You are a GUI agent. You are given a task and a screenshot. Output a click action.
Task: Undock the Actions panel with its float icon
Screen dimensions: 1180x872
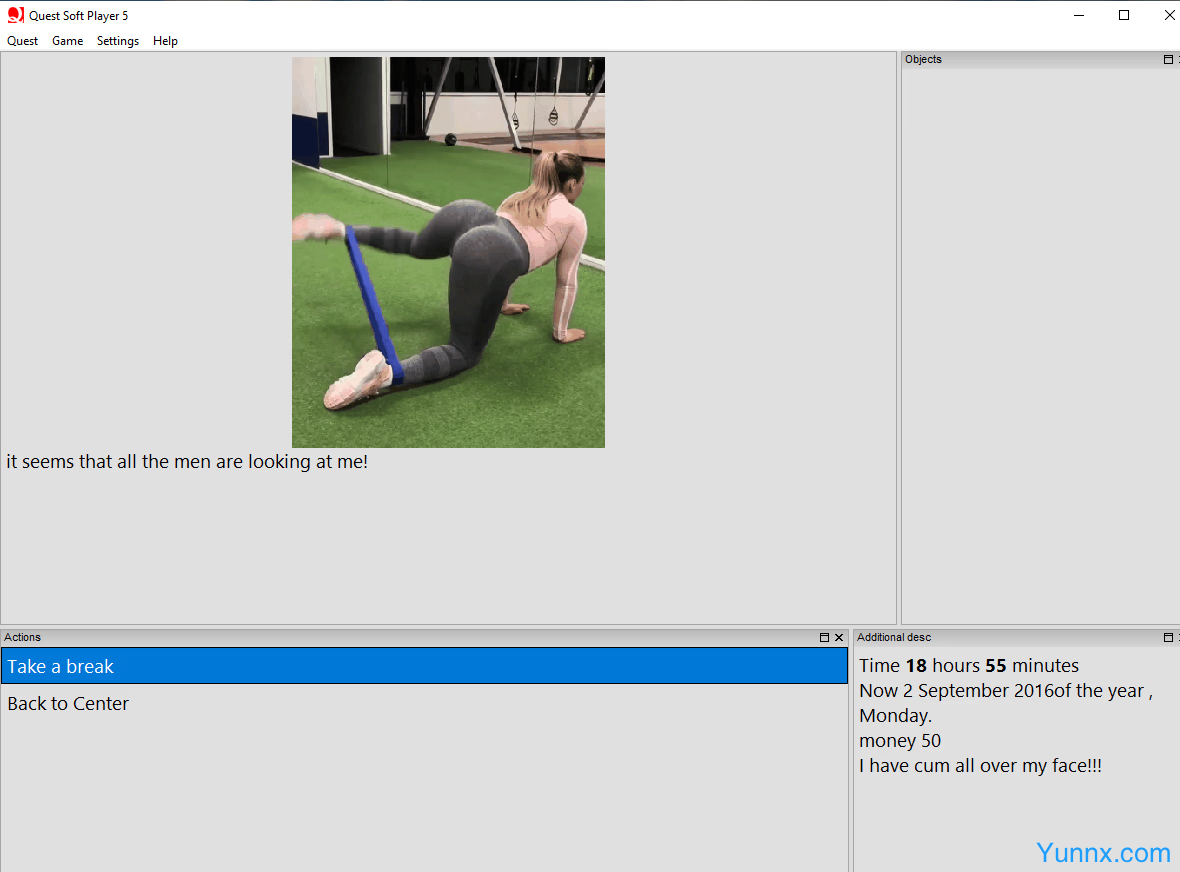click(x=824, y=638)
